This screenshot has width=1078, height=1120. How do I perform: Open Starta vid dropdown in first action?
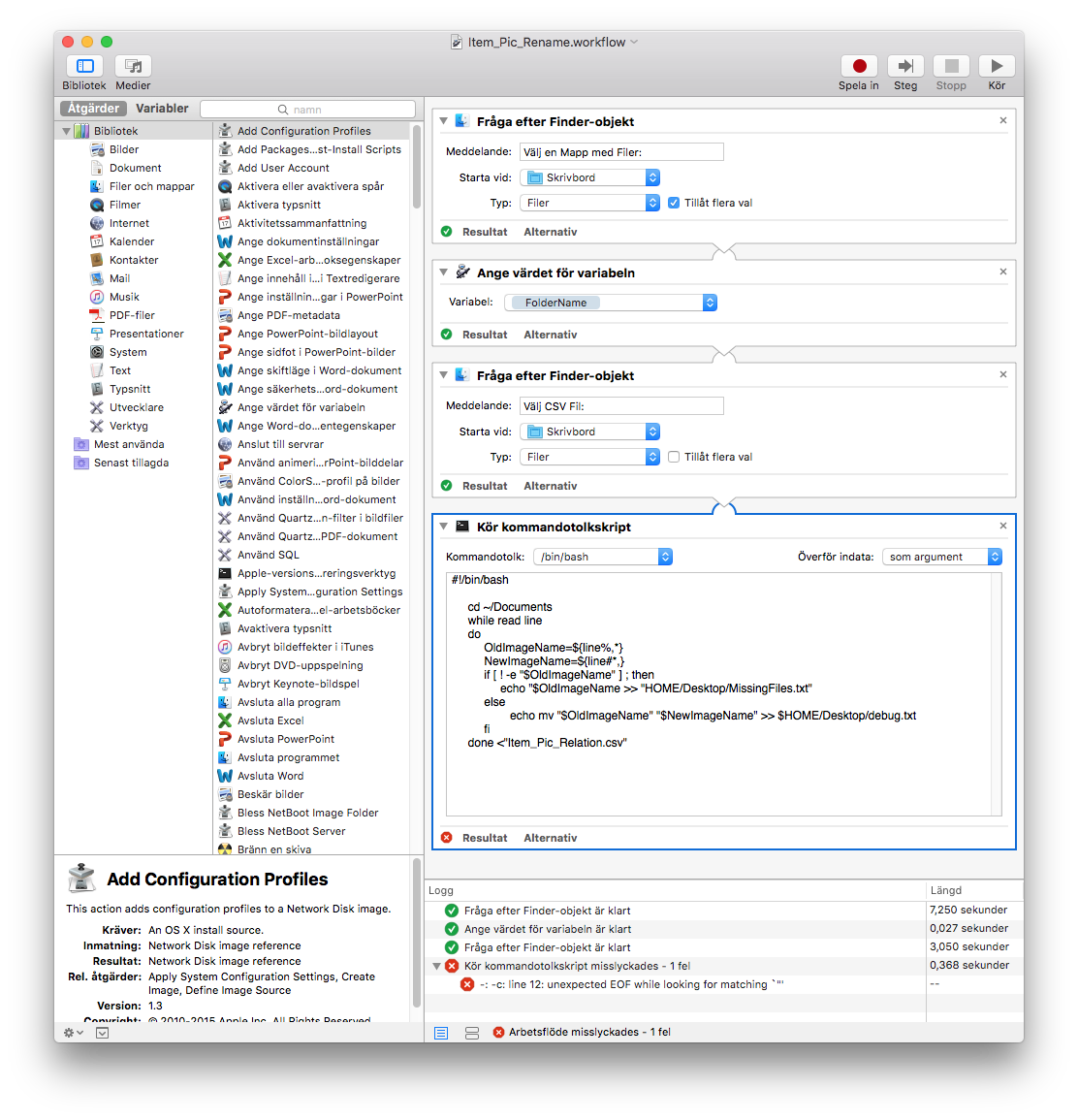click(589, 177)
